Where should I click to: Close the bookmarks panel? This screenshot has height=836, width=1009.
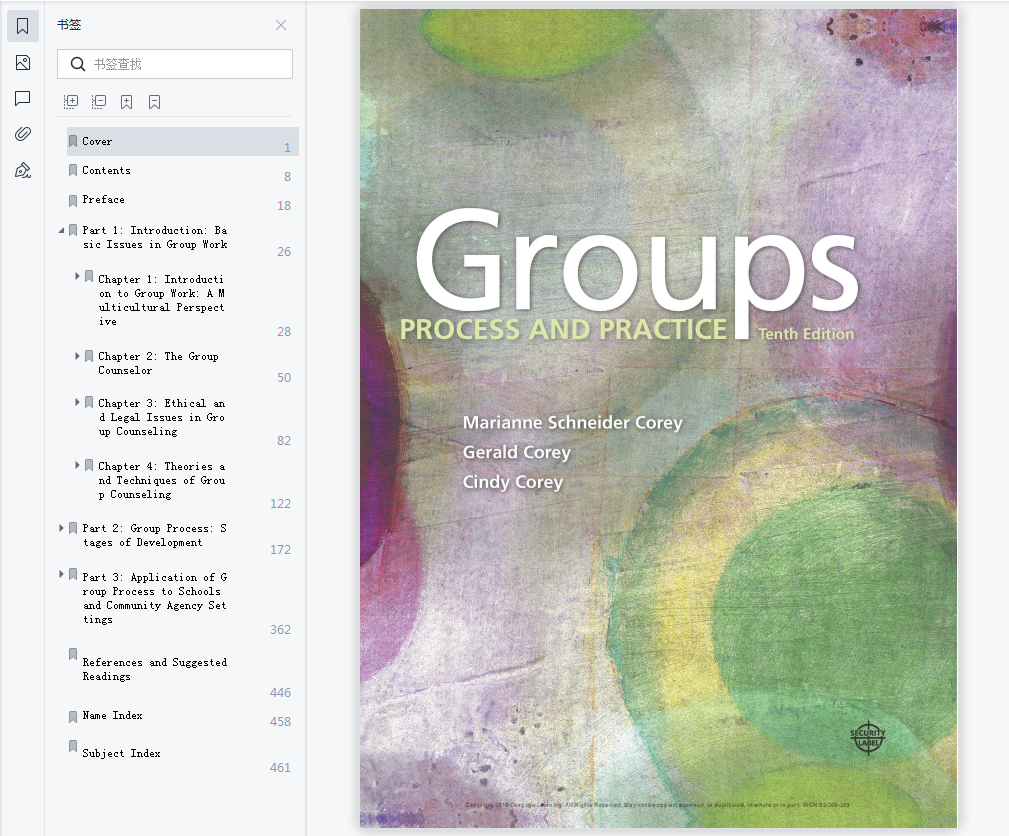(281, 25)
